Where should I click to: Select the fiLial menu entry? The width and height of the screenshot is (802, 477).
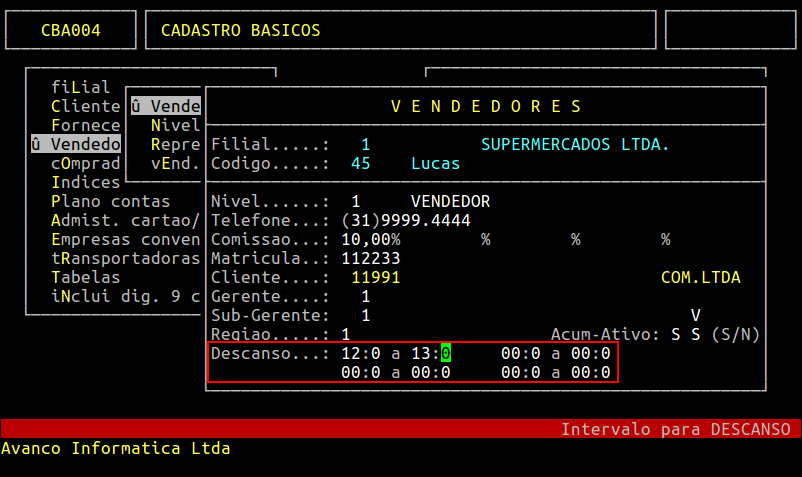tap(80, 87)
